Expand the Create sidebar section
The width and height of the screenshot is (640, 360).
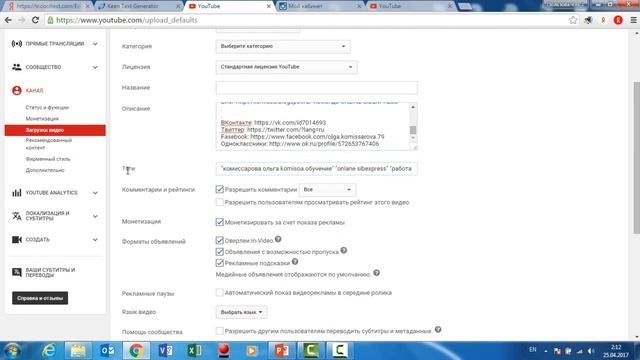click(x=95, y=240)
